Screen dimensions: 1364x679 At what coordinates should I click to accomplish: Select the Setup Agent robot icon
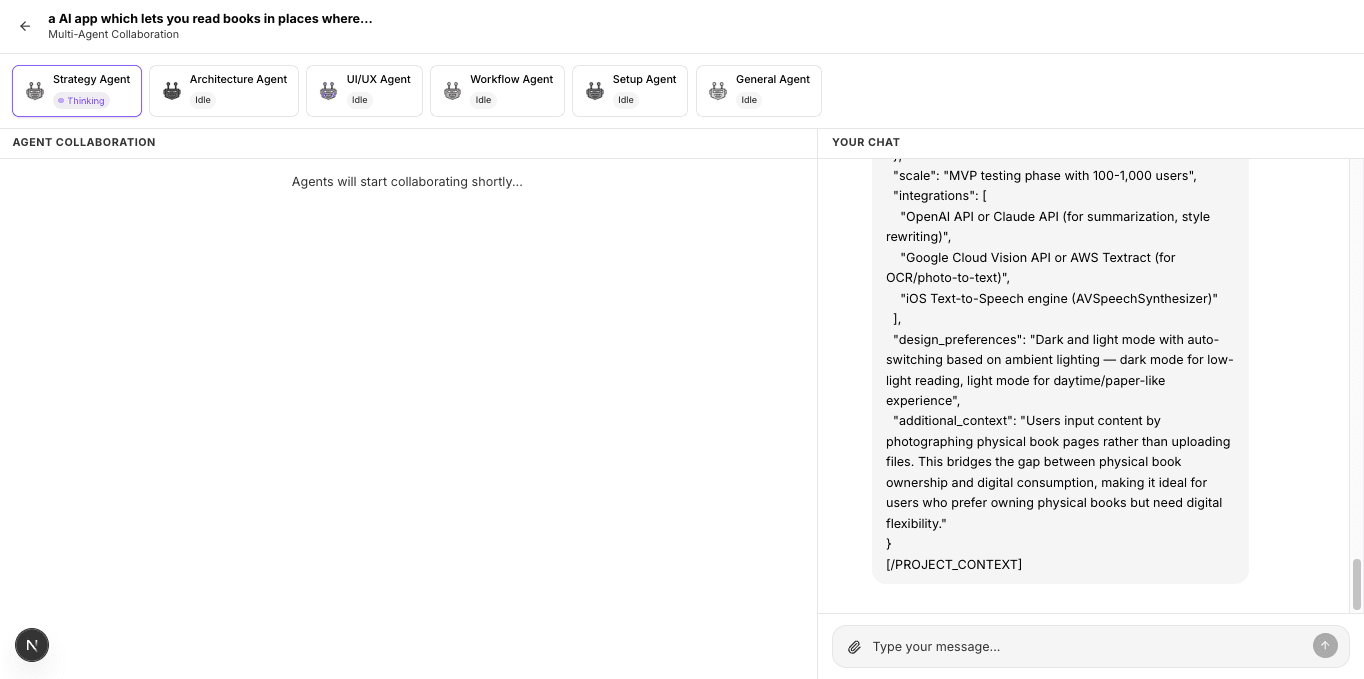pos(595,90)
